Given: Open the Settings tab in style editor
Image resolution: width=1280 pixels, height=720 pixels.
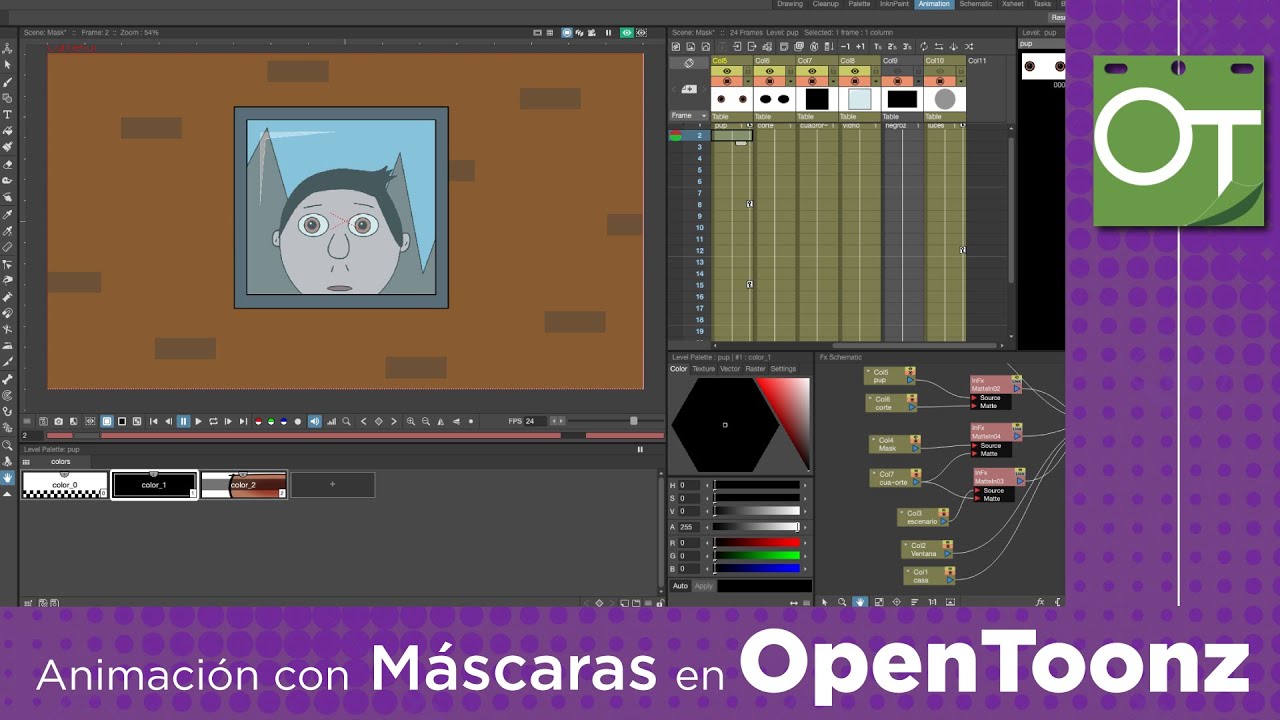Looking at the screenshot, I should [783, 369].
